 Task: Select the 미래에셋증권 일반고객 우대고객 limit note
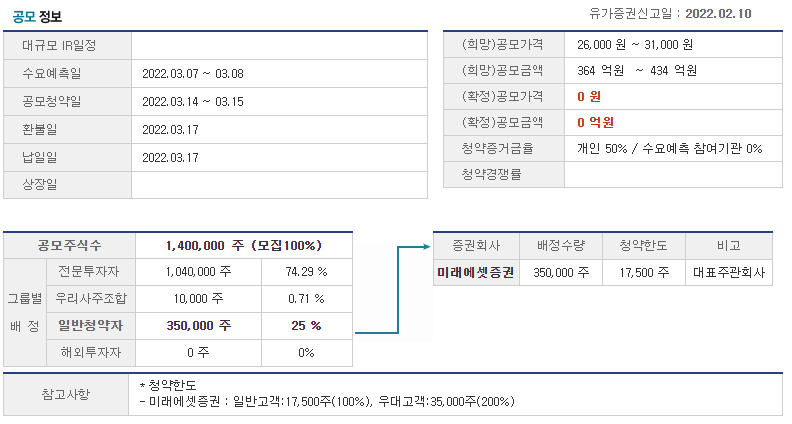pos(327,402)
